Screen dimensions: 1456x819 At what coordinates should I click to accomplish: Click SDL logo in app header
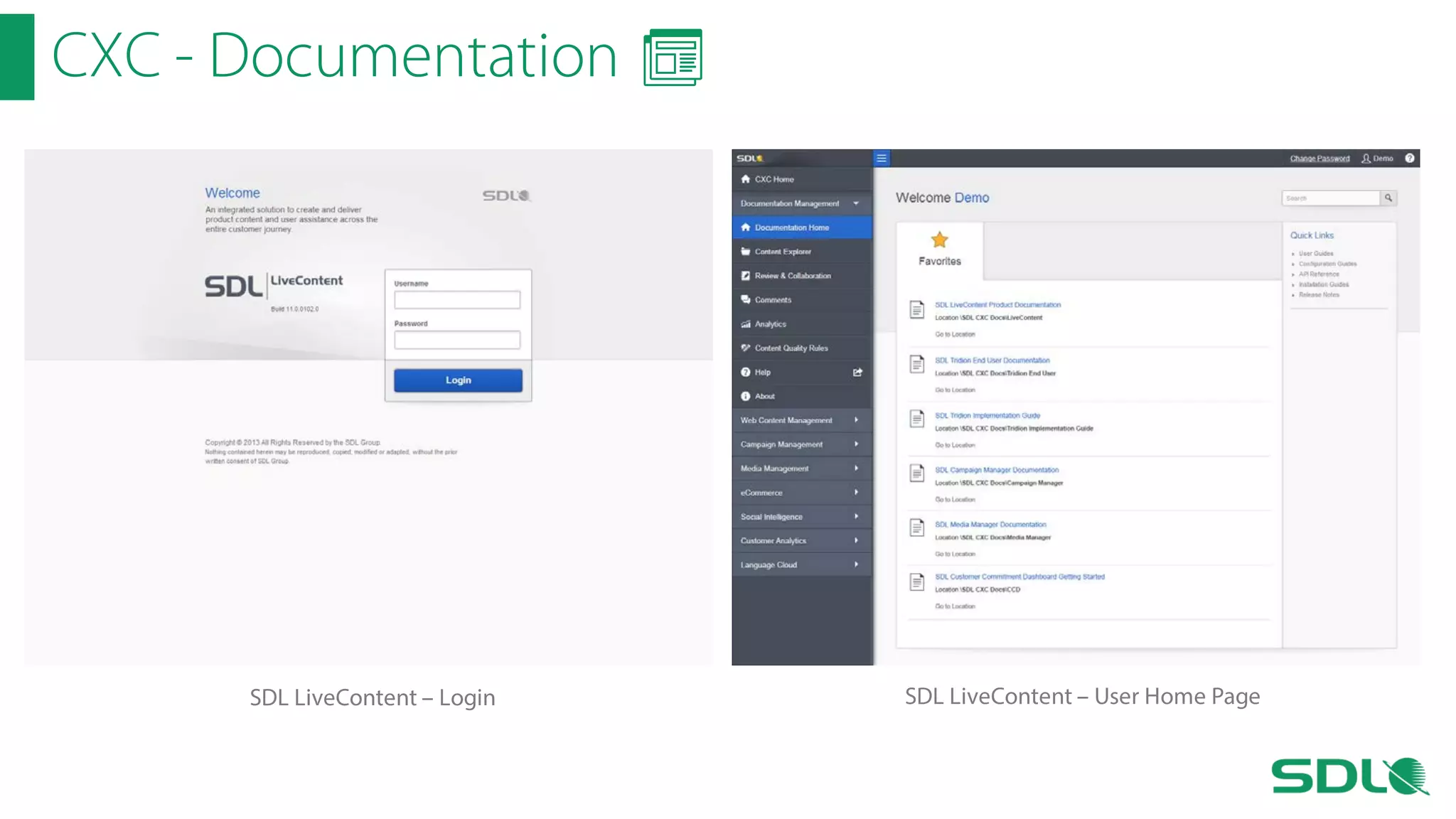[x=750, y=159]
